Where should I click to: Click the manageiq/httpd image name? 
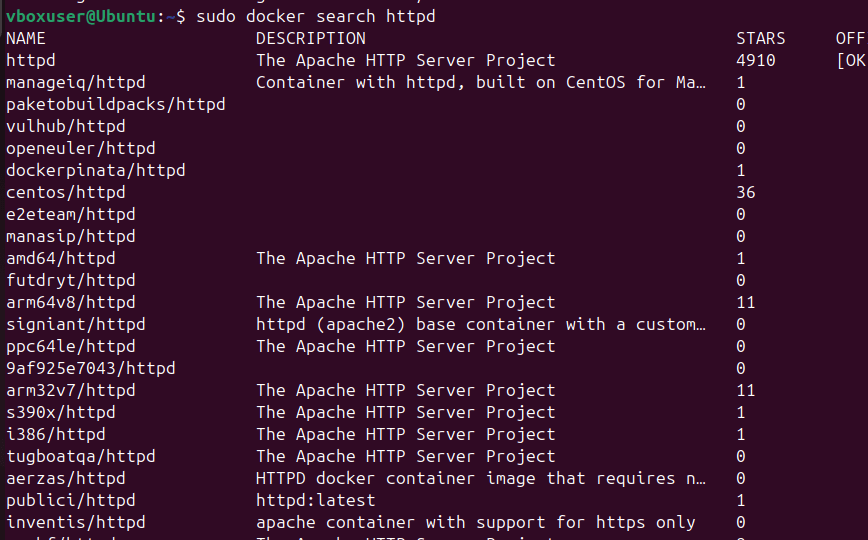76,82
